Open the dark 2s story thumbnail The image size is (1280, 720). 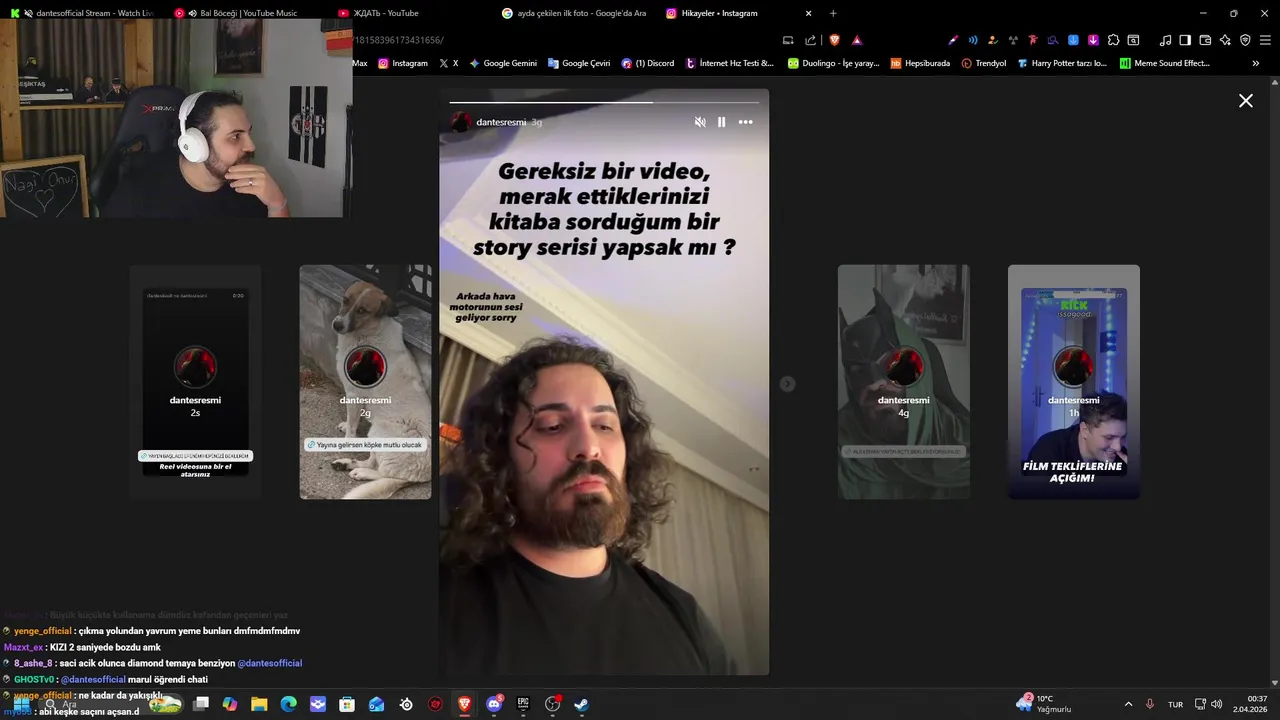tap(195, 382)
